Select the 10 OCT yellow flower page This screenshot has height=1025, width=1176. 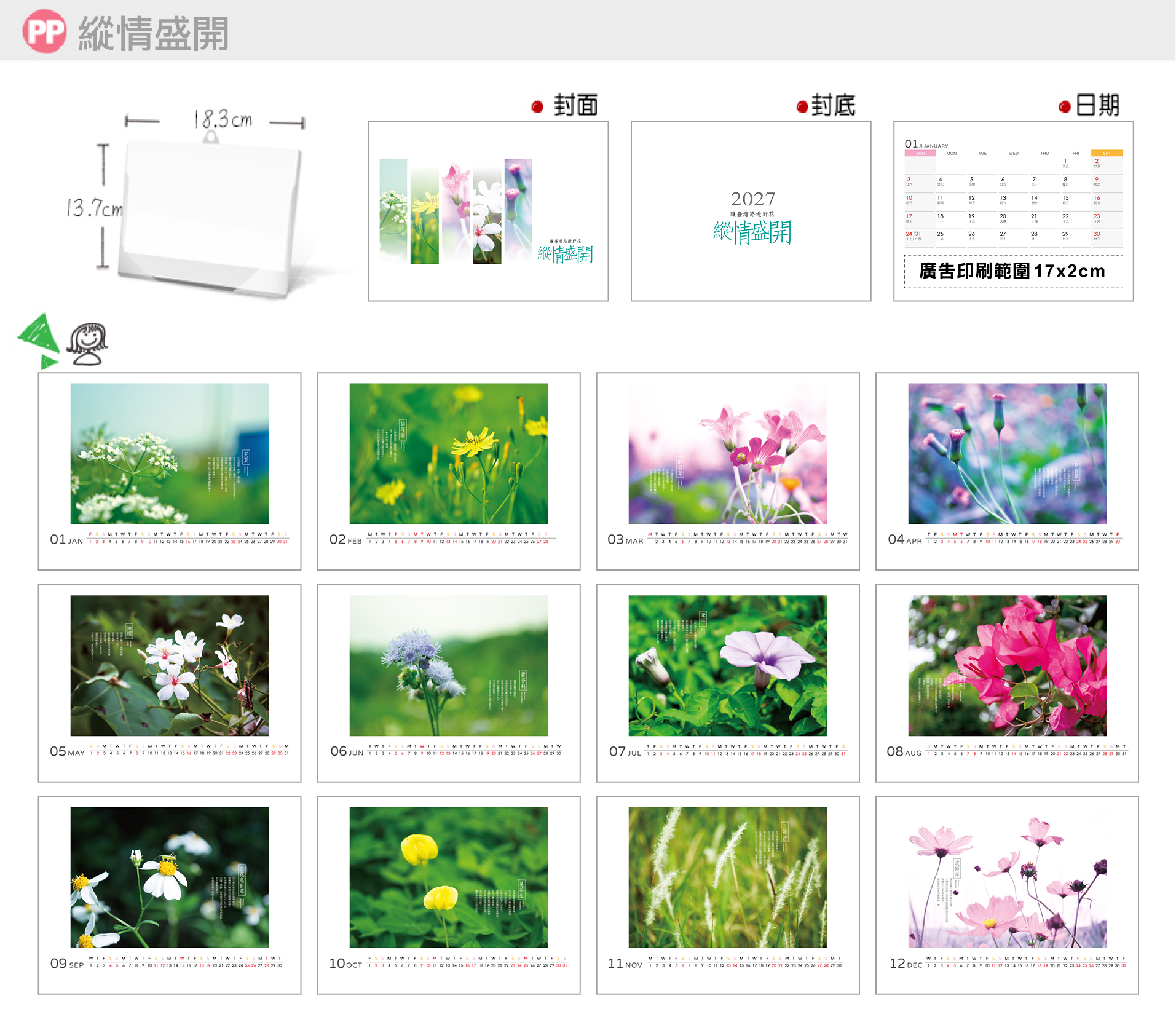click(449, 895)
